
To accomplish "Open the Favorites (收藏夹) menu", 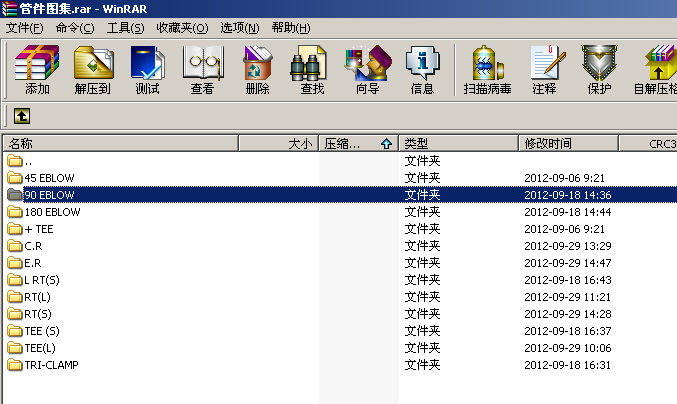I will coord(182,28).
